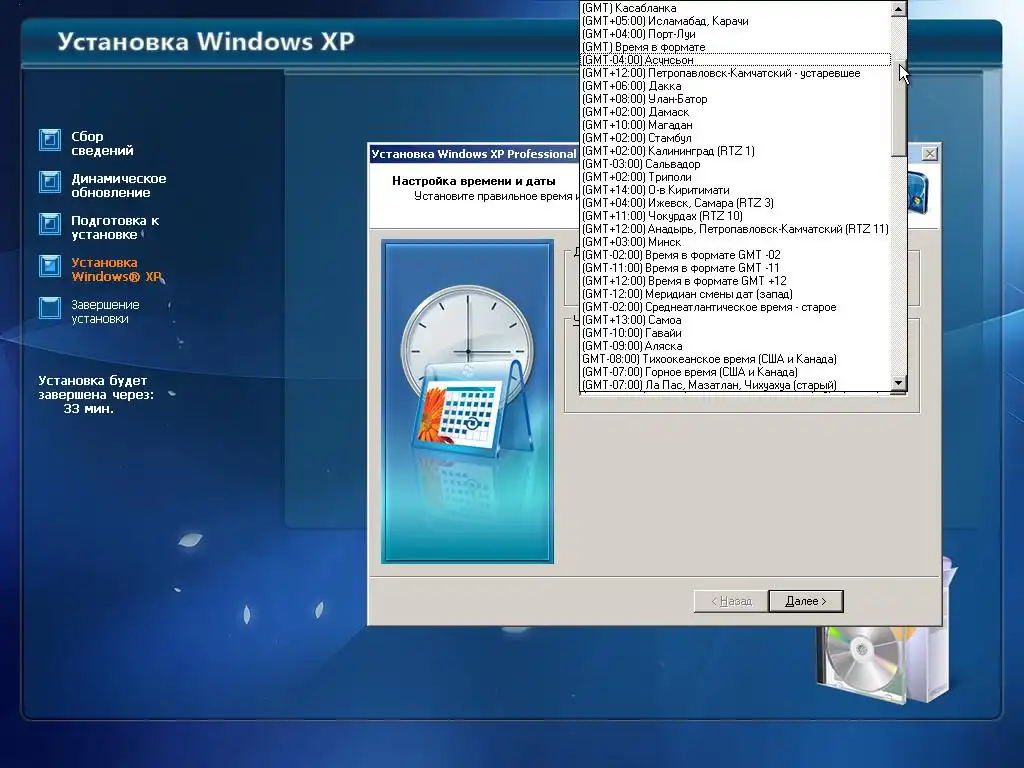Choose (GMT+06:00) Дакка time zone

[735, 86]
